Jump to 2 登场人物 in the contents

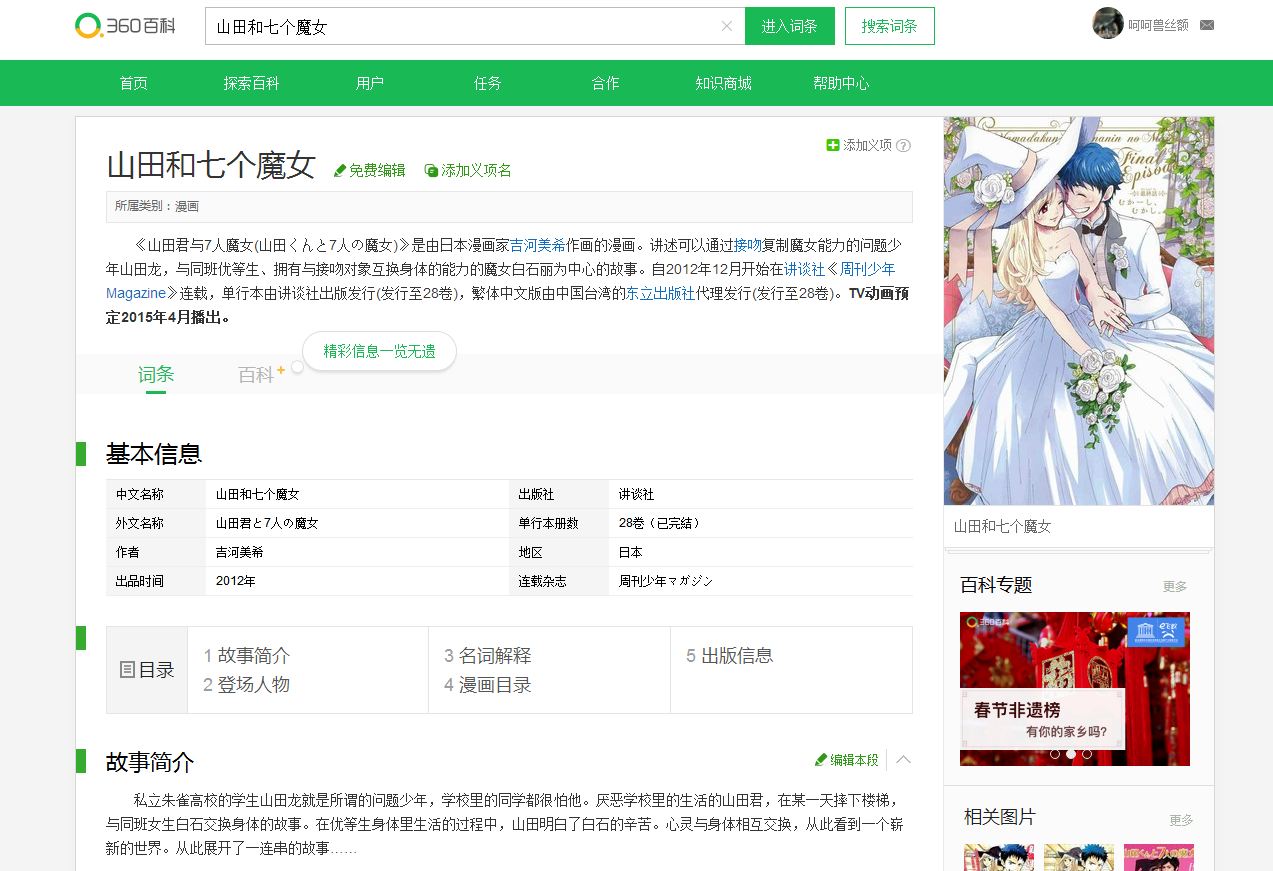coord(246,685)
